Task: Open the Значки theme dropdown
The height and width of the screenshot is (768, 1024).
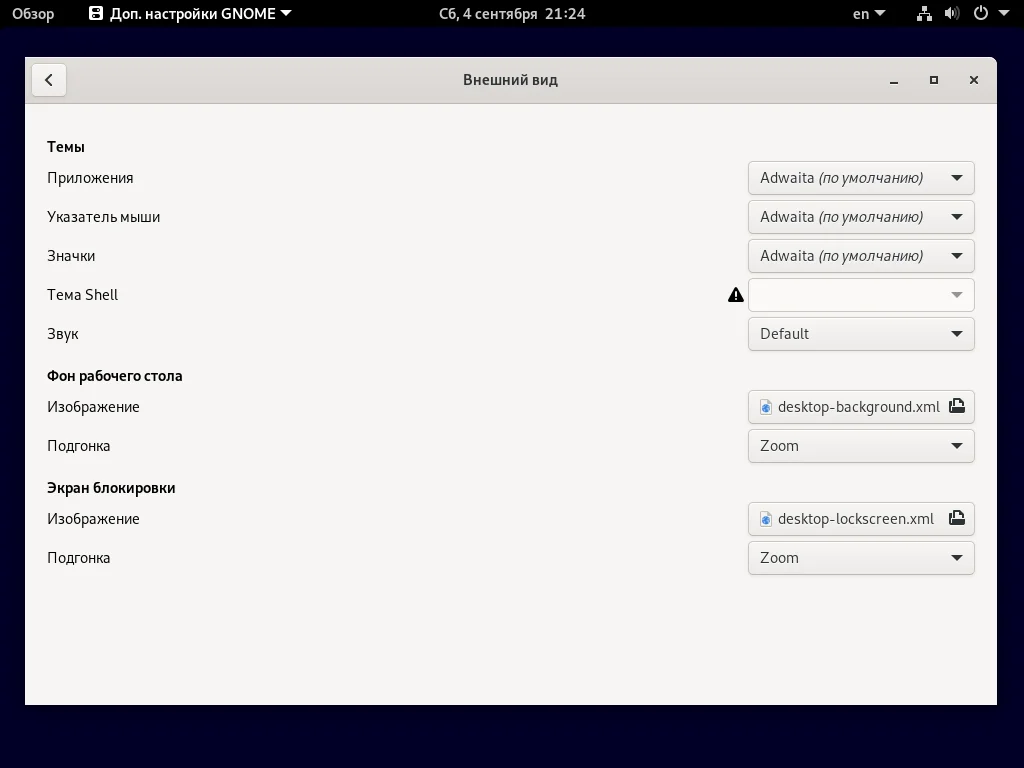Action: coord(860,256)
